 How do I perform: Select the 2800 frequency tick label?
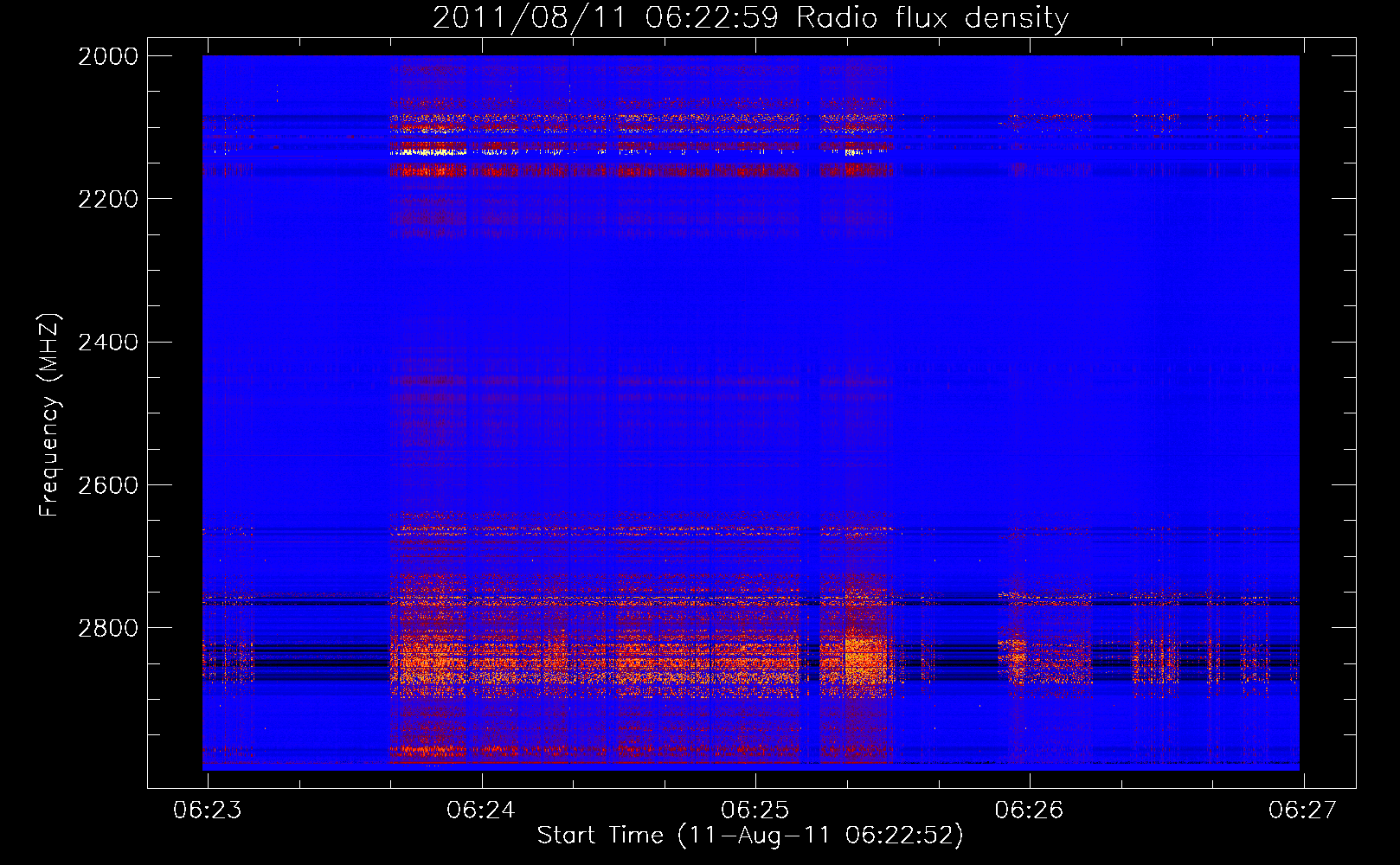(108, 628)
